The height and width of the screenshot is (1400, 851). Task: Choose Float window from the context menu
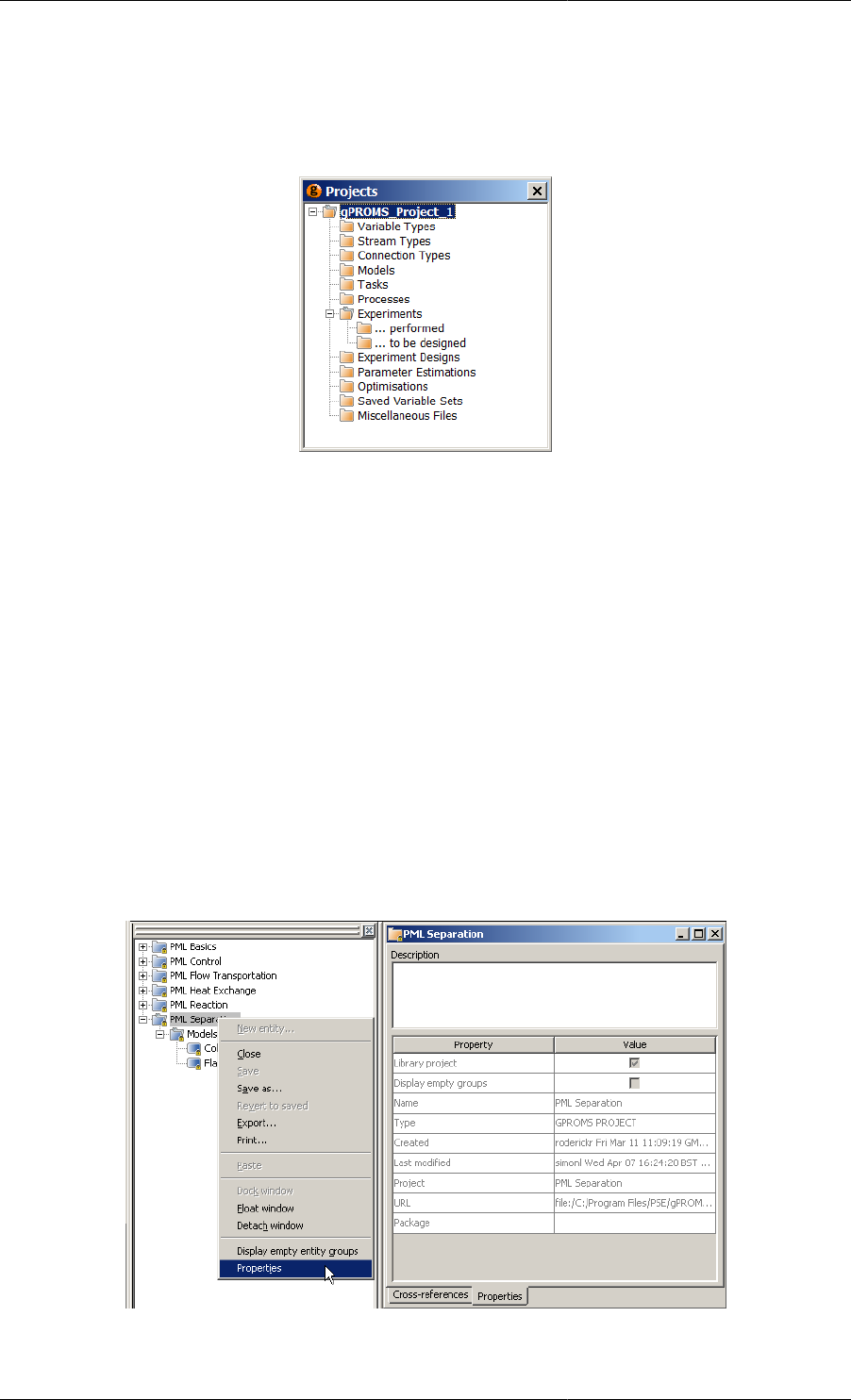(296, 1208)
